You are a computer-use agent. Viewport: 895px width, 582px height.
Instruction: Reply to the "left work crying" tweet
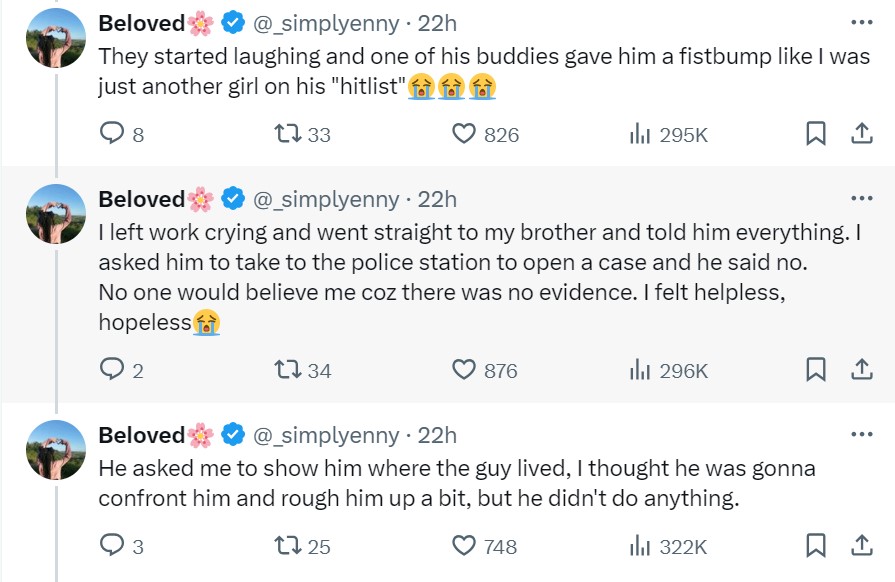pos(111,370)
